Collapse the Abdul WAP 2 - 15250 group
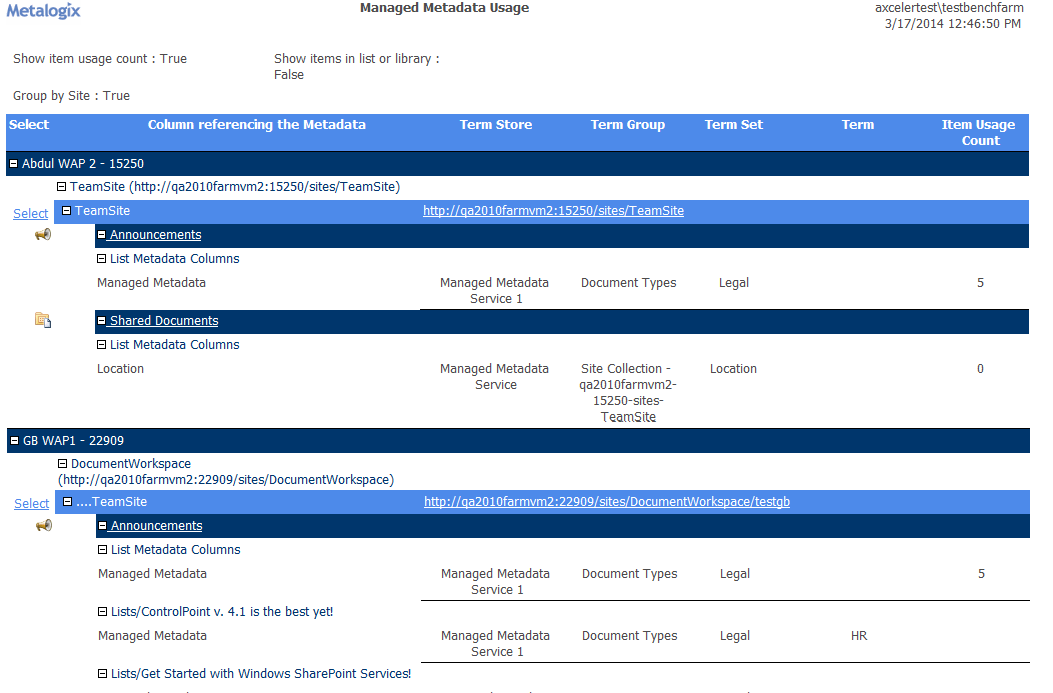This screenshot has height=693, width=1053. coord(12,163)
